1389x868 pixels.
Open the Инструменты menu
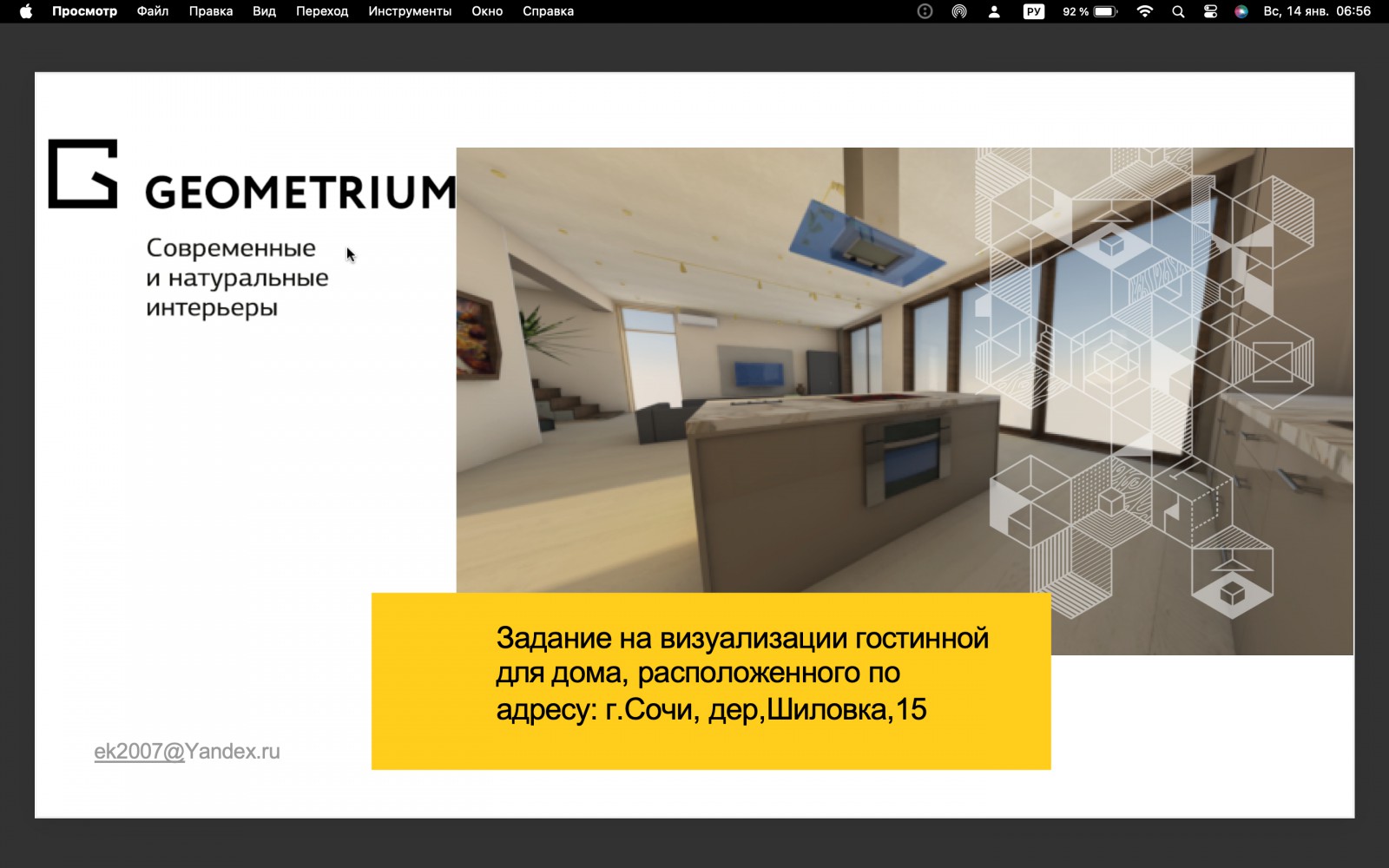coord(410,11)
